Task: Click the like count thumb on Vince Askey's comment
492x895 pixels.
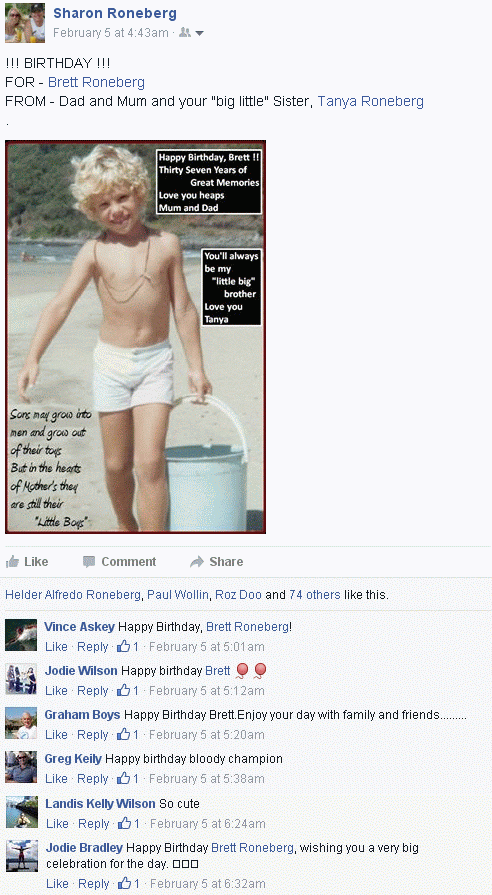Action: (123, 646)
